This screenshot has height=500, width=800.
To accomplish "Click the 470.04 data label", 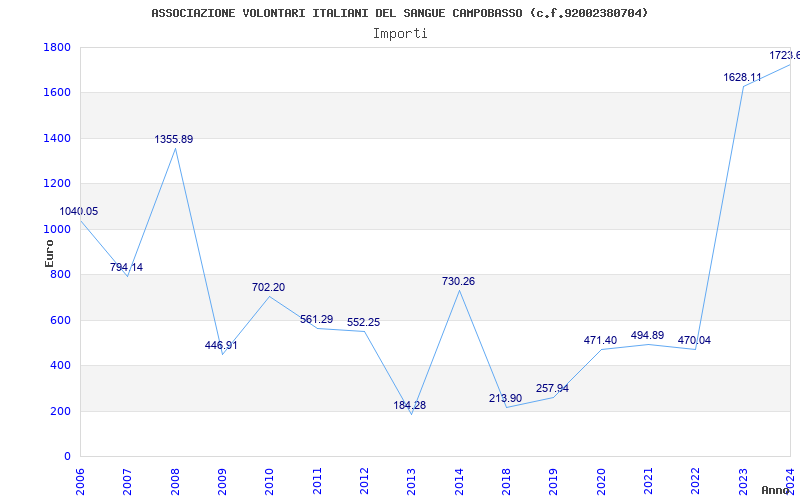I will point(694,340).
